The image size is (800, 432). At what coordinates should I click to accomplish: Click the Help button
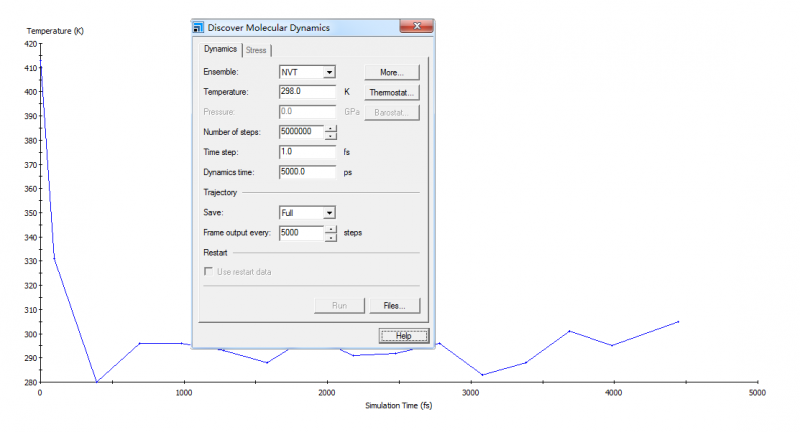click(404, 336)
